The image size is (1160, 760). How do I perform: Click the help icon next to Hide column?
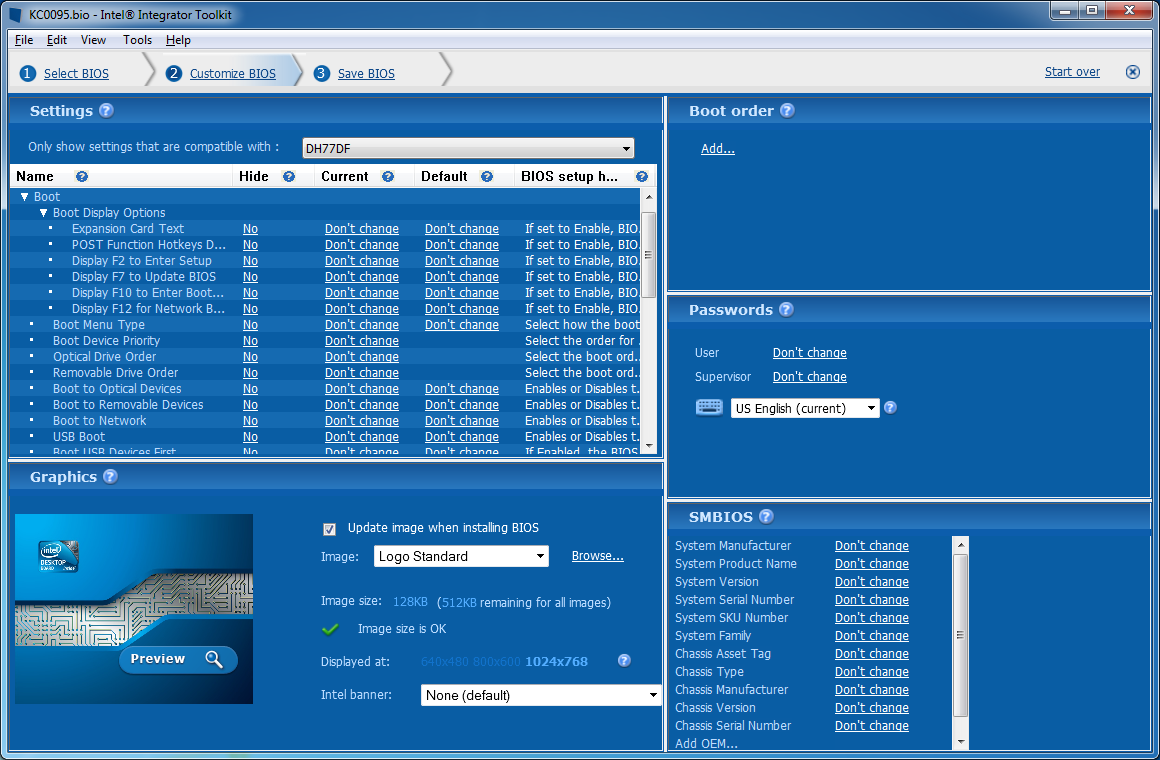tap(289, 177)
